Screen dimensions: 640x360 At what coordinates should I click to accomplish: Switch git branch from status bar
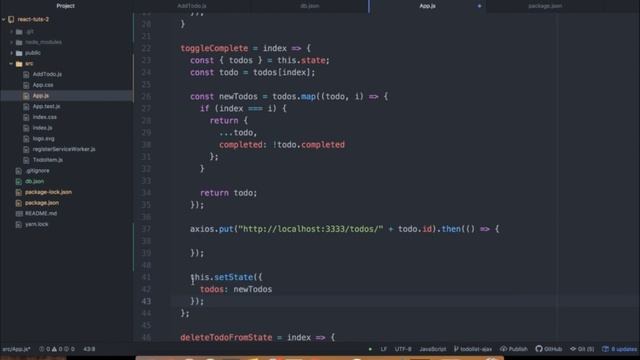pyautogui.click(x=473, y=349)
